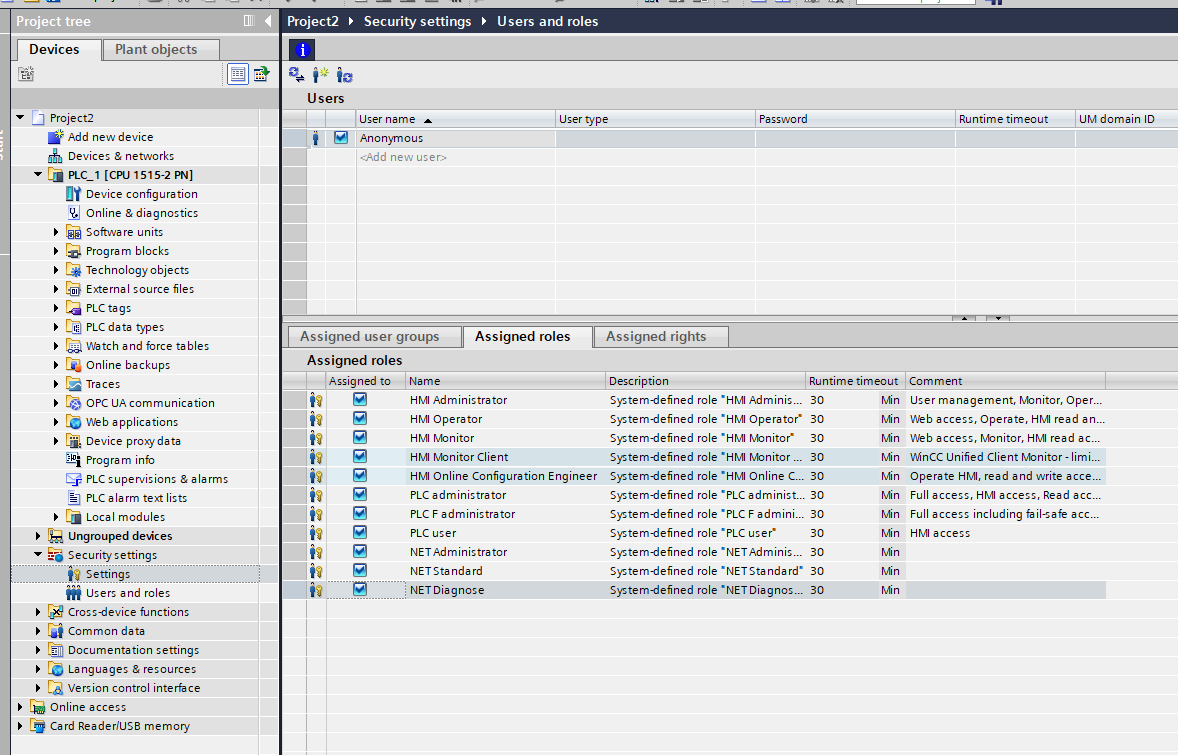The width and height of the screenshot is (1178, 755).
Task: Click the user refresh toolbar icon
Action: click(344, 75)
